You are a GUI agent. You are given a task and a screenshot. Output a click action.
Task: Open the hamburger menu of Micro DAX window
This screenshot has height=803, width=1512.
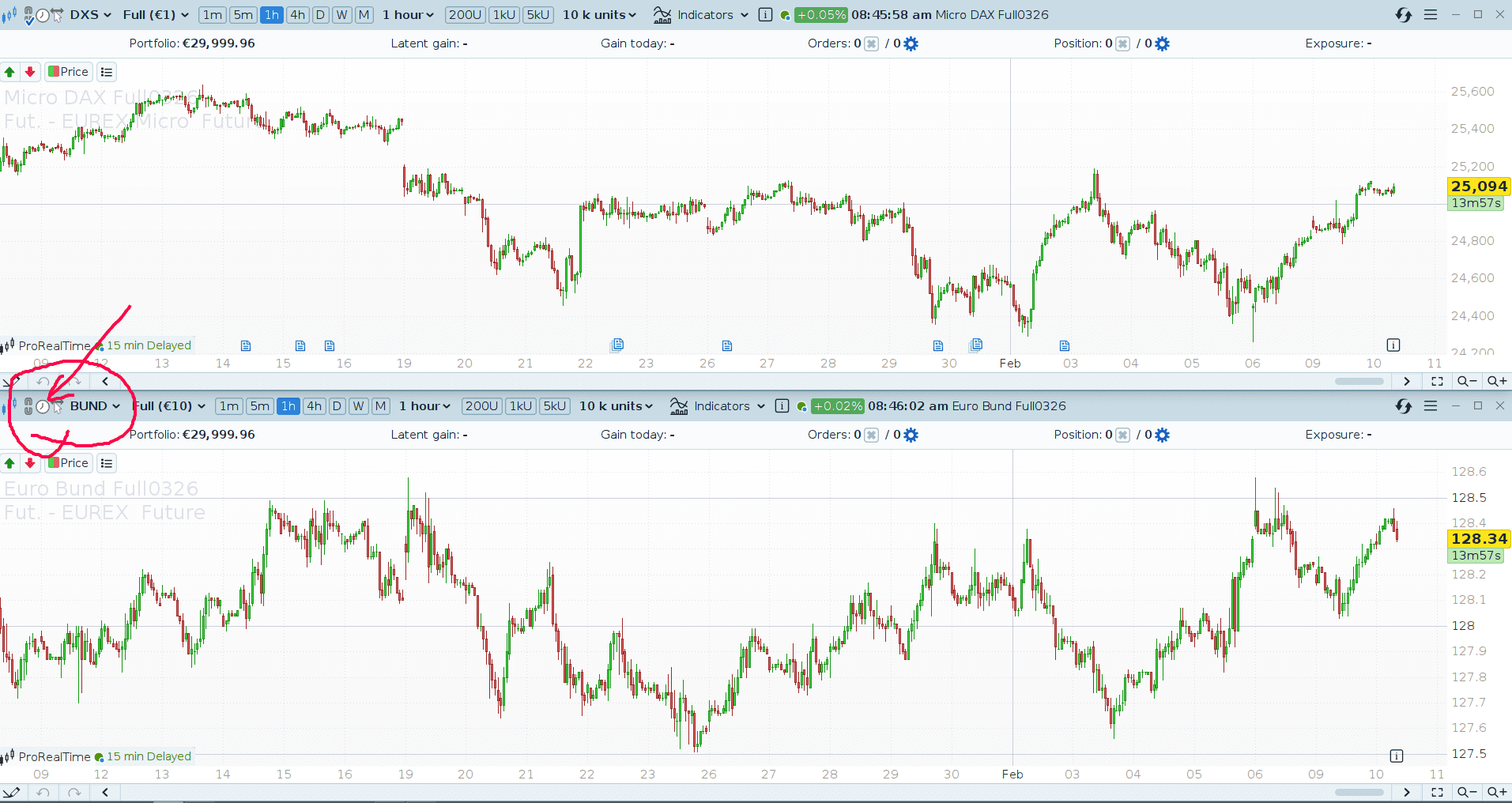(x=1431, y=15)
